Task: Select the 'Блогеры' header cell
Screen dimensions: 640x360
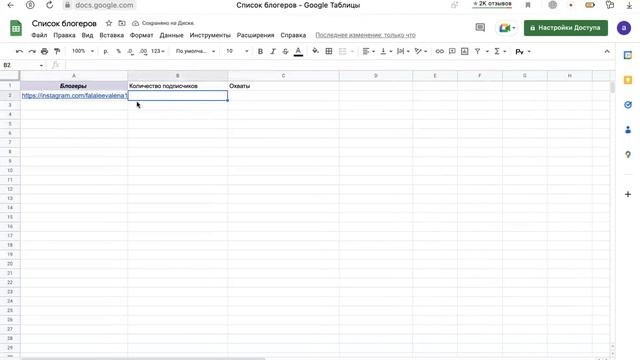Action: coord(74,86)
